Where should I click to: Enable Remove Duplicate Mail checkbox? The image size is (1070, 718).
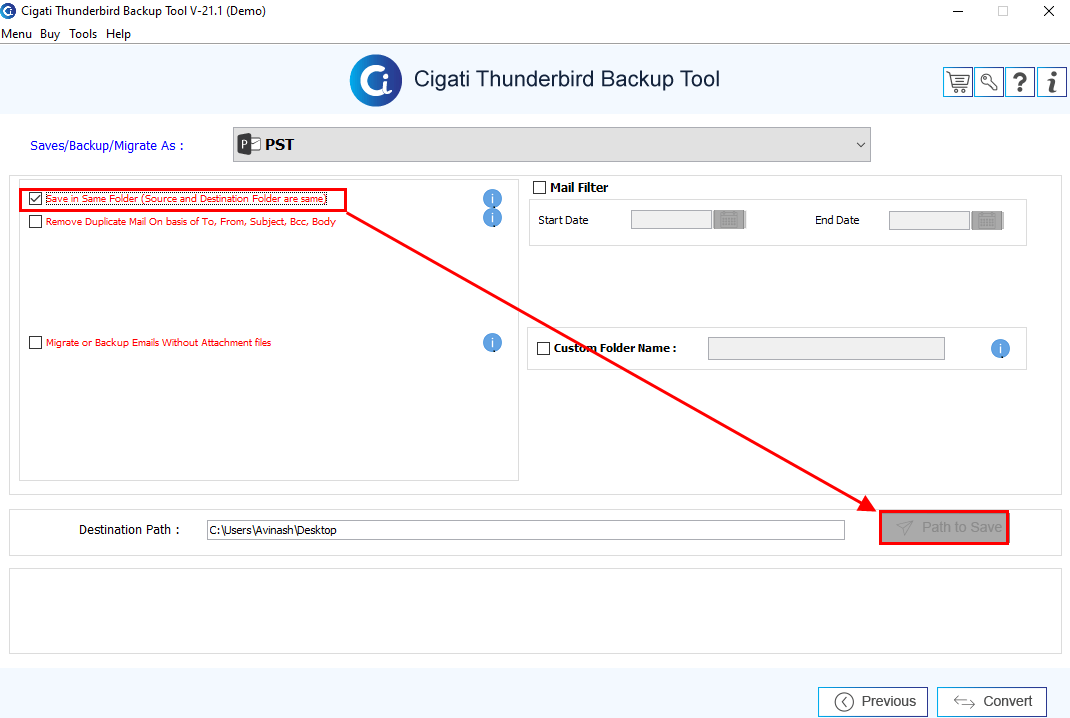pyautogui.click(x=35, y=222)
